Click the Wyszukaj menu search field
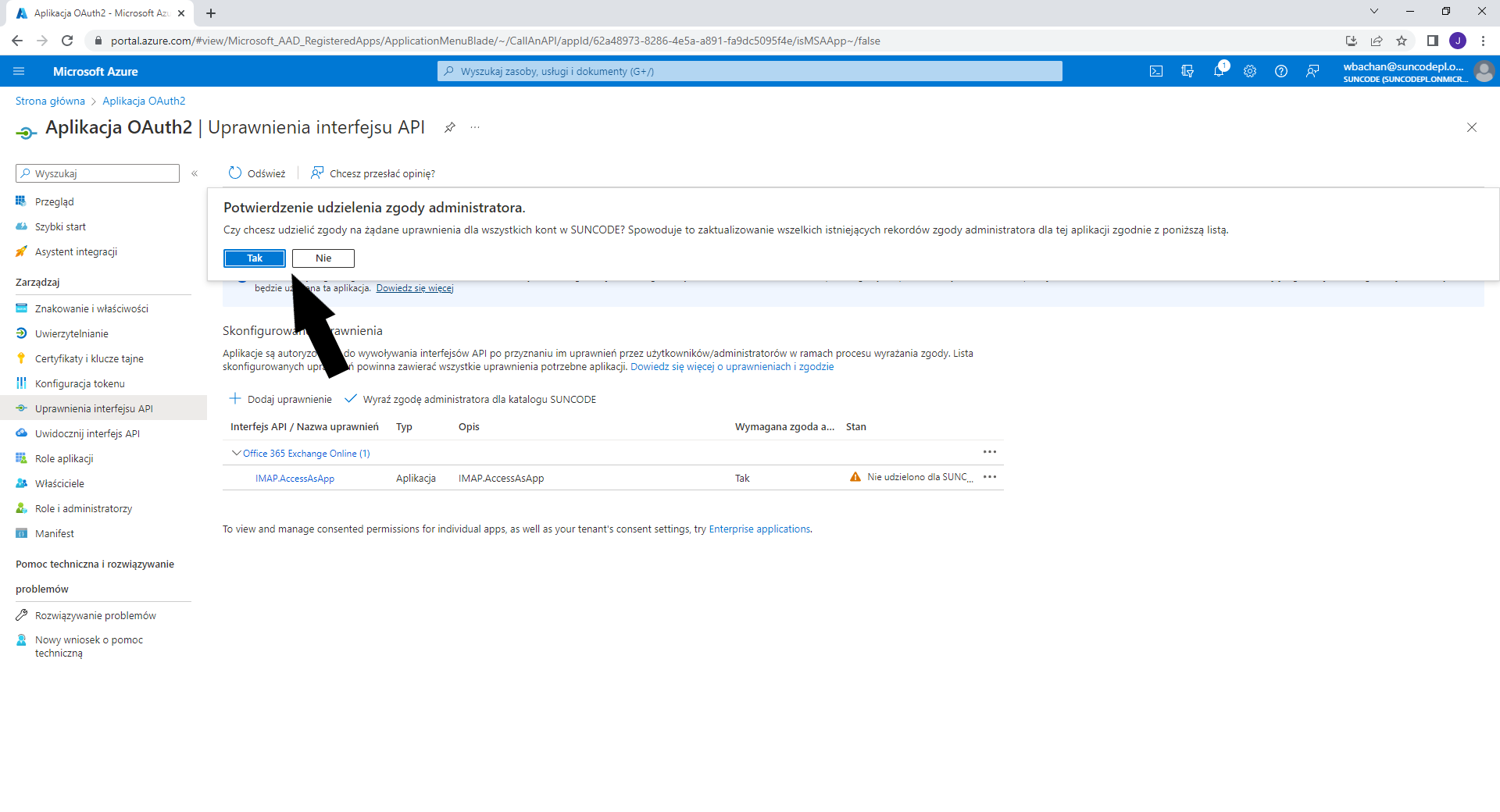 tap(98, 173)
